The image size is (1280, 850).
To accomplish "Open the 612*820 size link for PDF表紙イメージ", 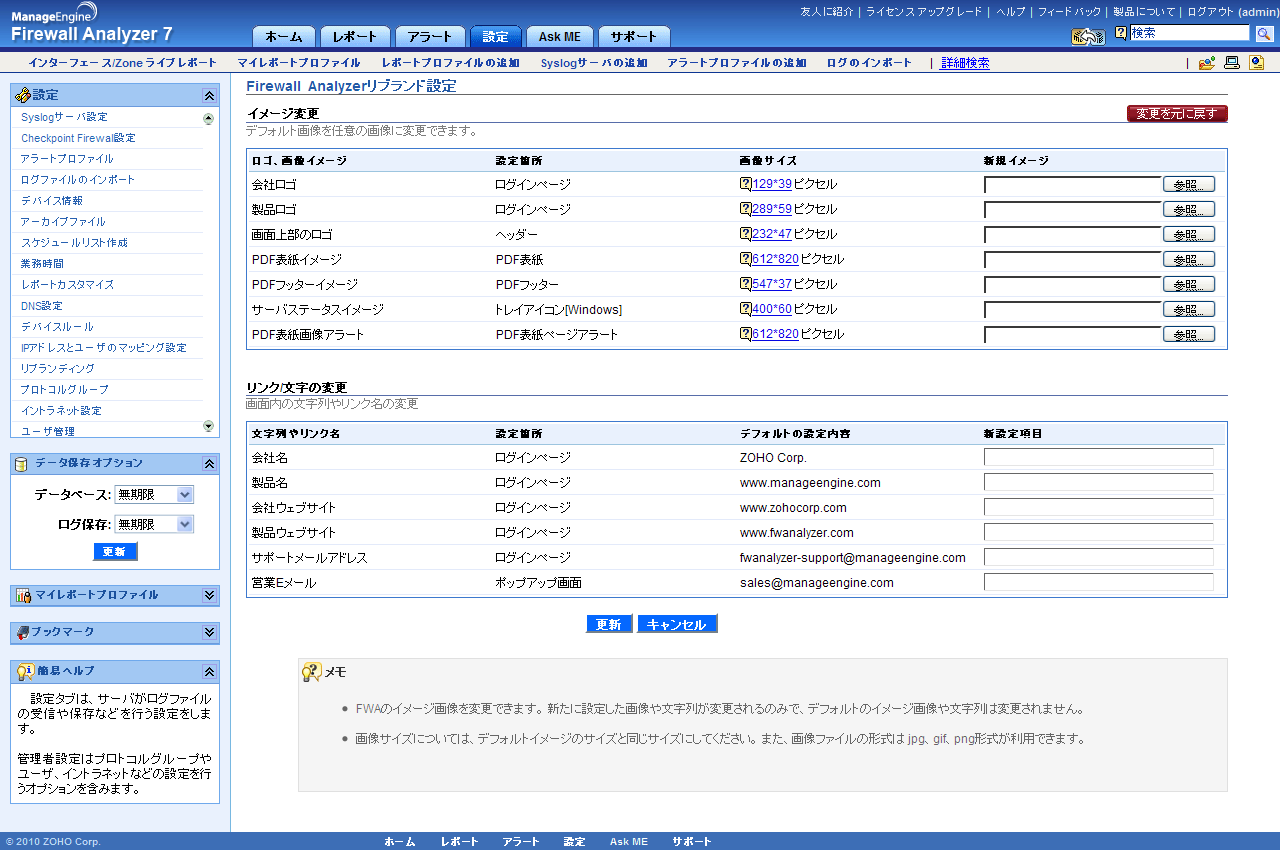I will [775, 259].
